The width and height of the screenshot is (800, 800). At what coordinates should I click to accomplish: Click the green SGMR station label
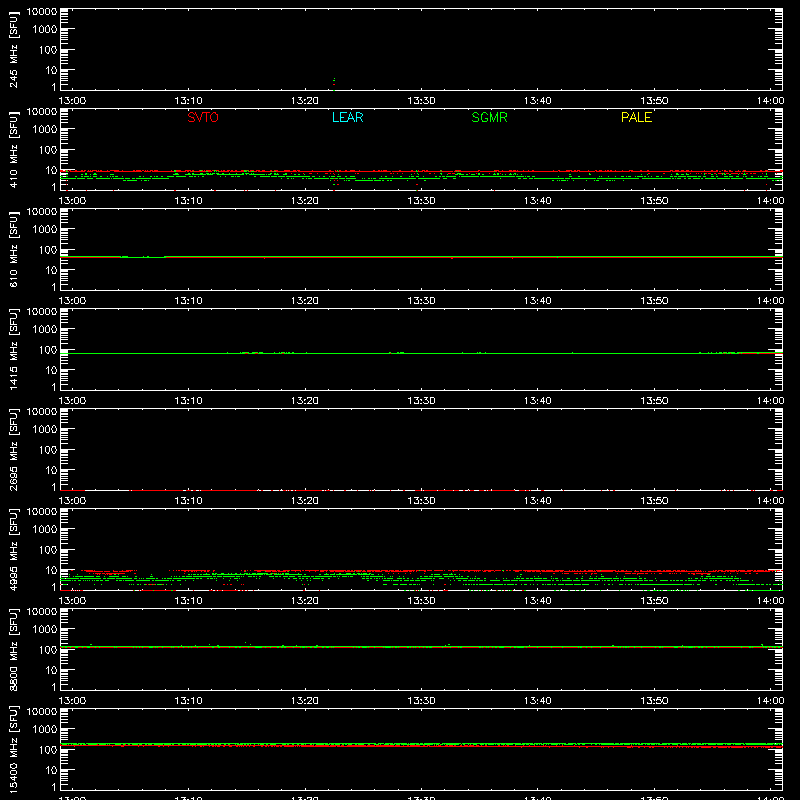coord(489,117)
